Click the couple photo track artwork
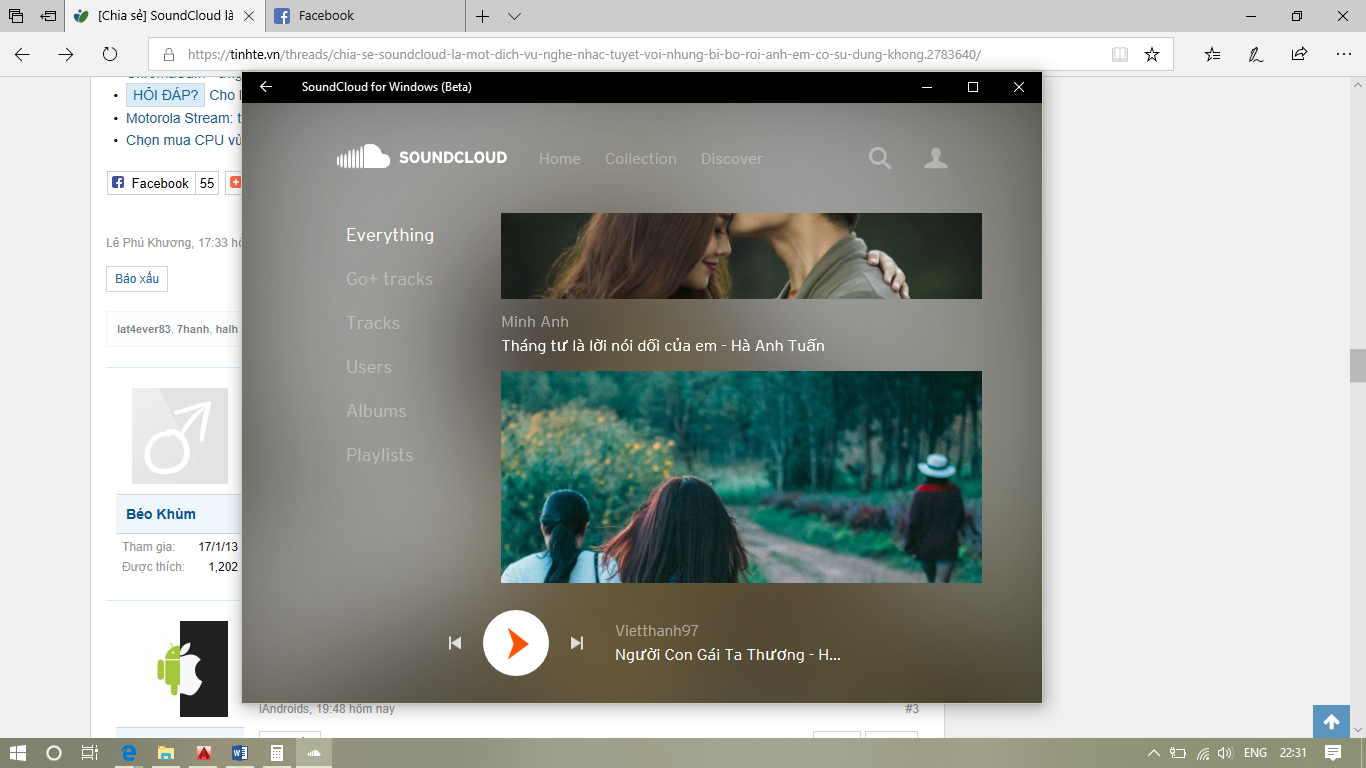Image resolution: width=1366 pixels, height=768 pixels. click(x=741, y=256)
